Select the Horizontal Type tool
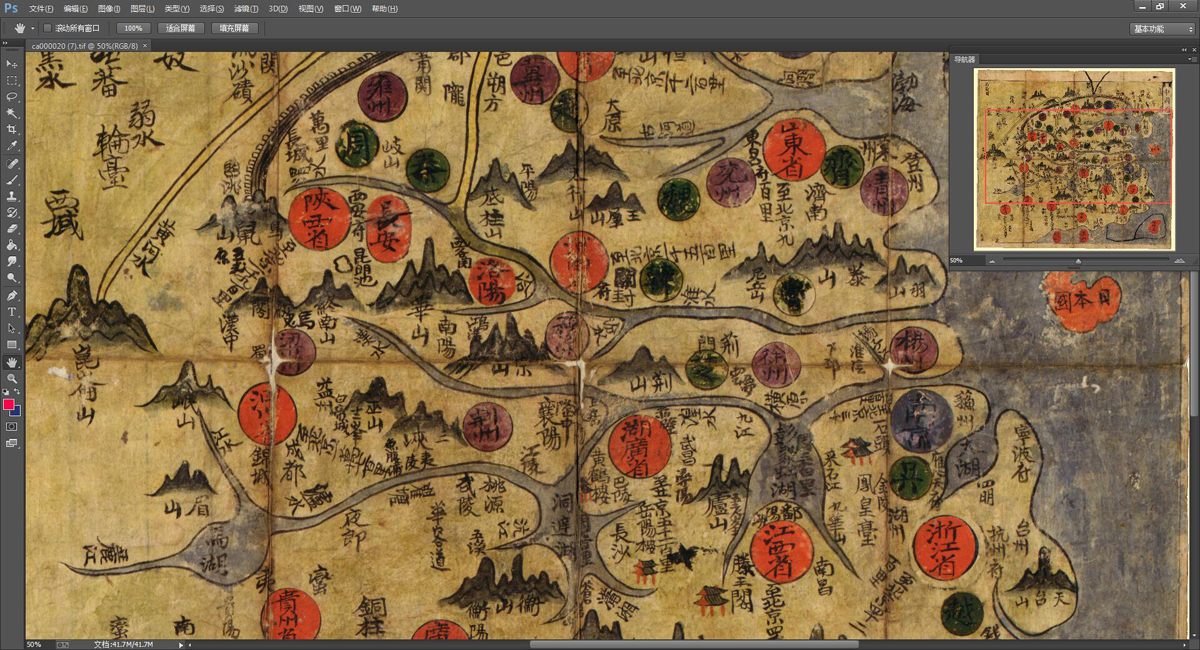The width and height of the screenshot is (1200, 650). [x=12, y=312]
